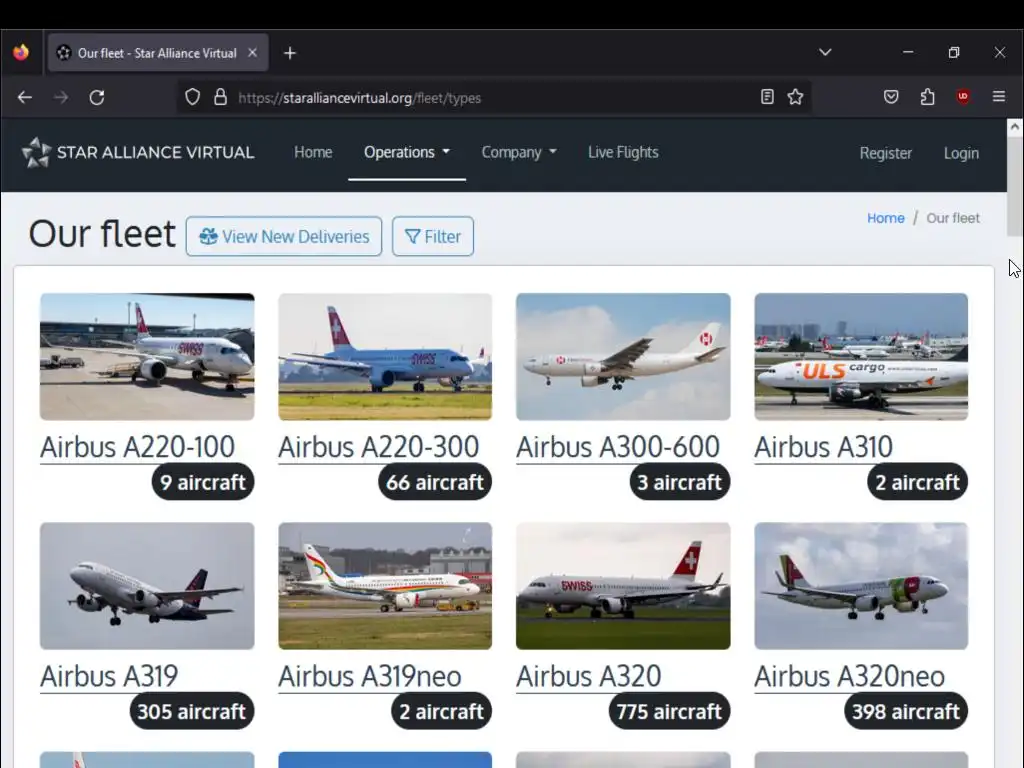Select the Our fleet browser tab
The width and height of the screenshot is (1024, 768).
click(157, 53)
